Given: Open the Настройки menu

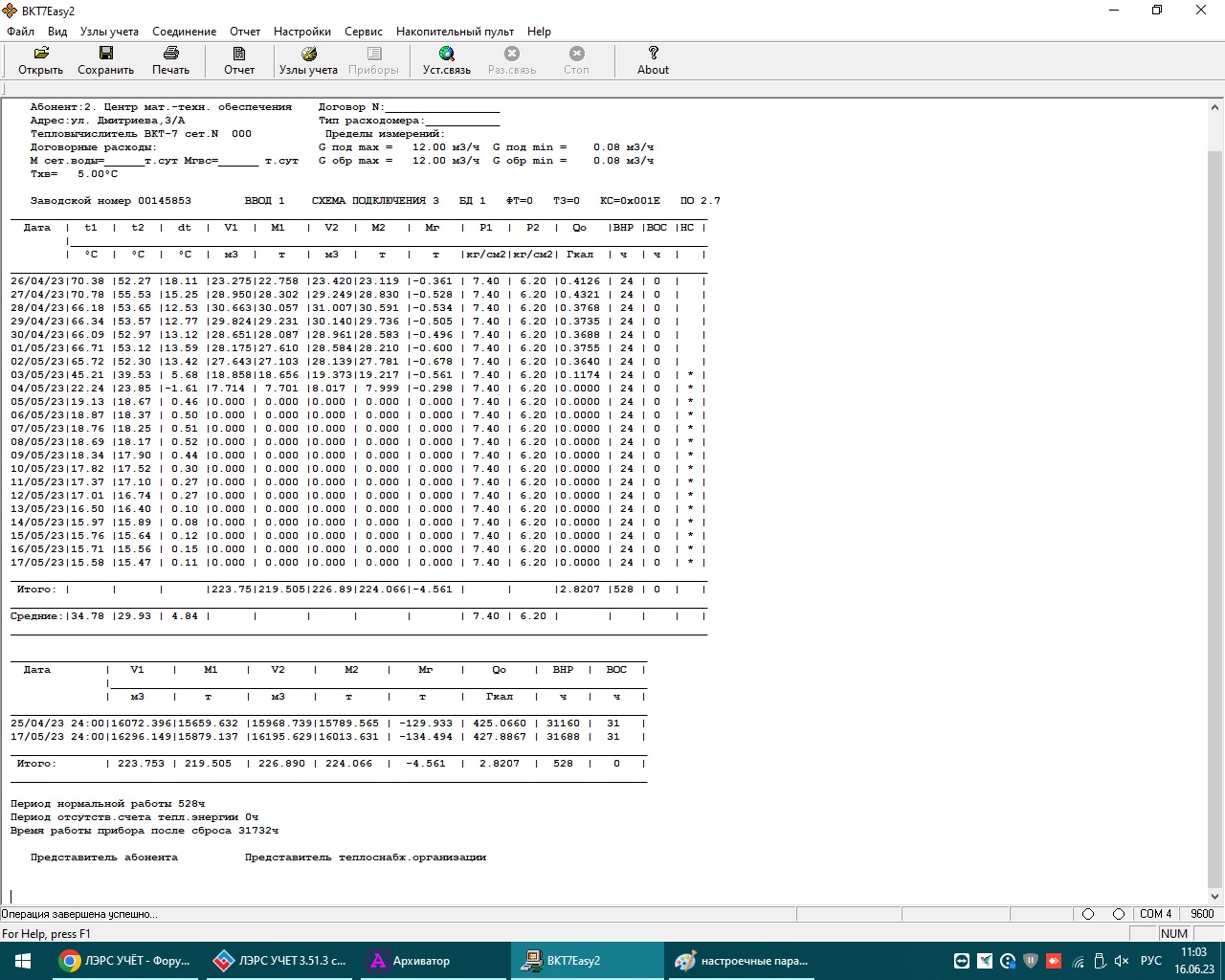Looking at the screenshot, I should (x=301, y=32).
